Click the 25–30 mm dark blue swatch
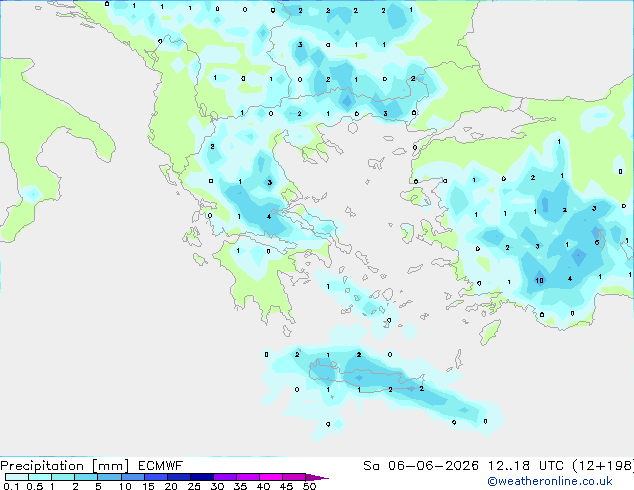Viewport: 634px width, 490px height. pos(202,477)
